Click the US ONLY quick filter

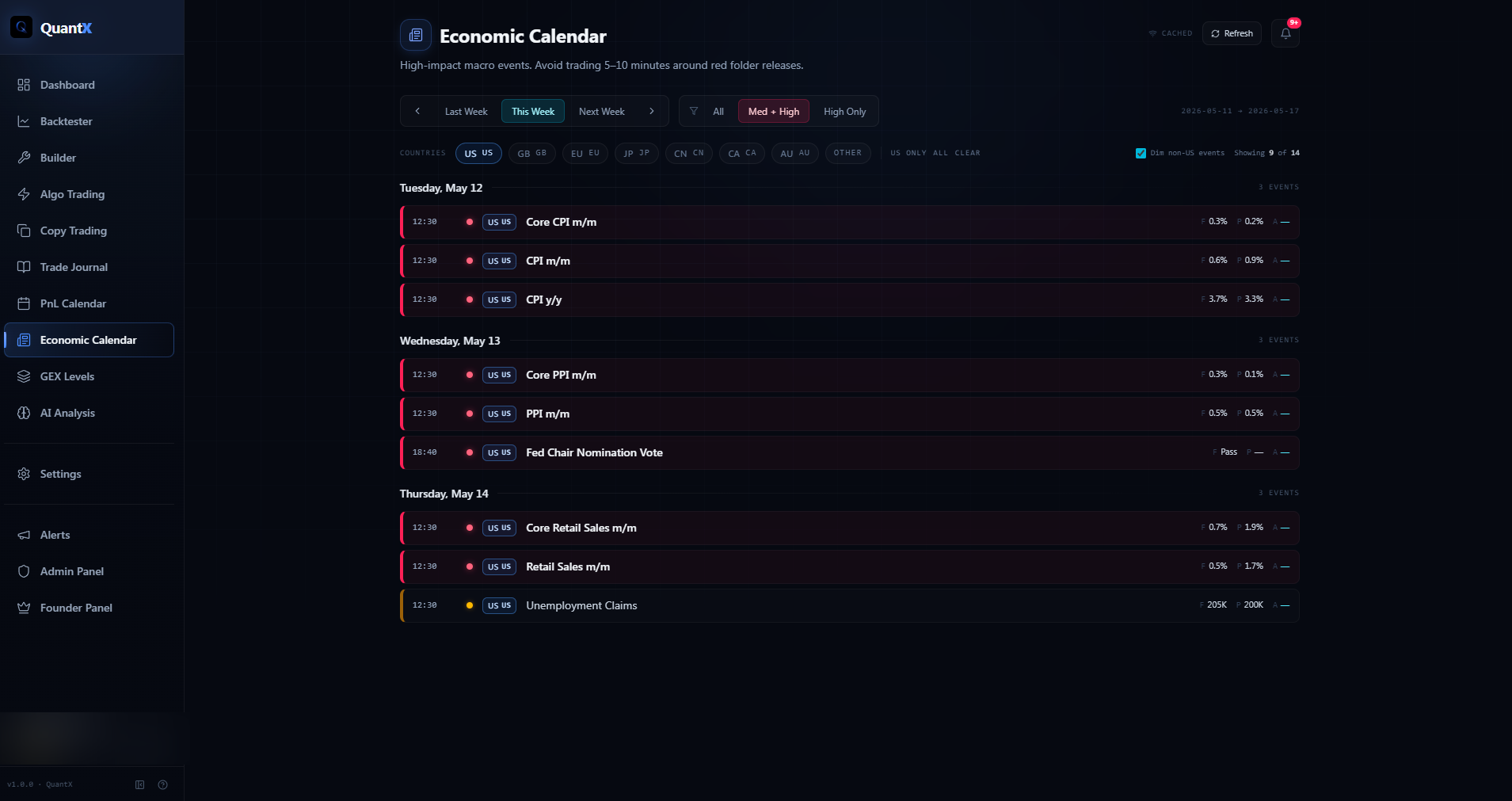[x=908, y=153]
